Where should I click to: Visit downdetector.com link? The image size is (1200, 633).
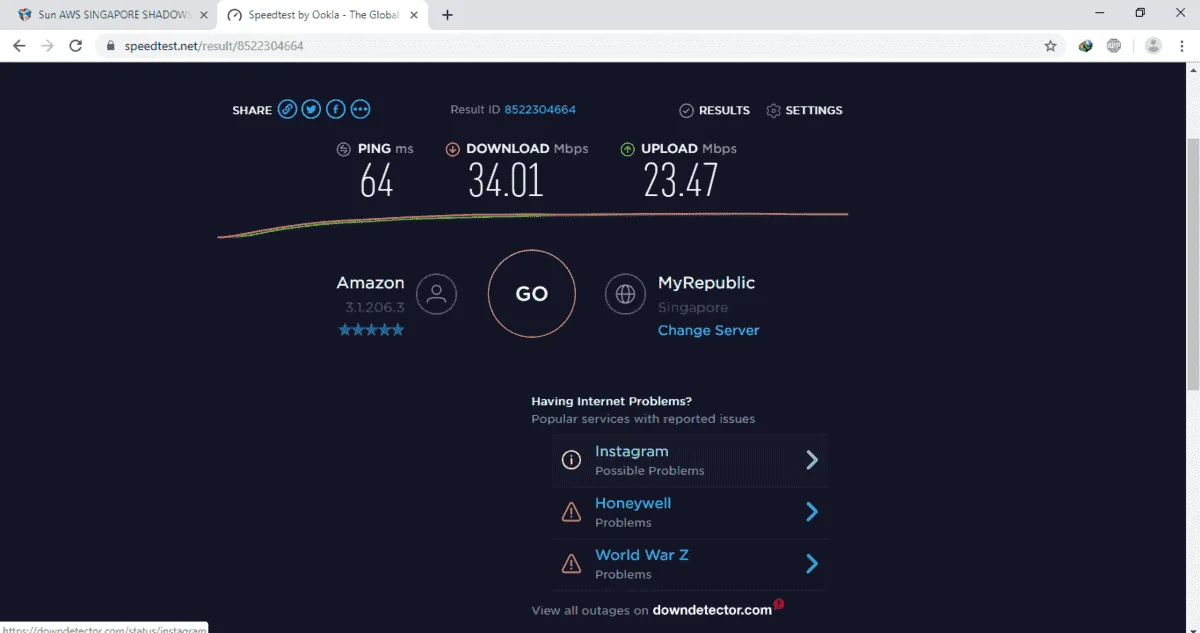[712, 610]
